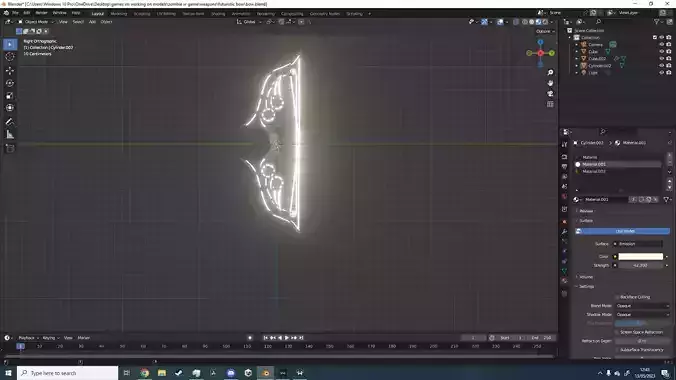Expand the Camera item in outliner

coord(577,44)
